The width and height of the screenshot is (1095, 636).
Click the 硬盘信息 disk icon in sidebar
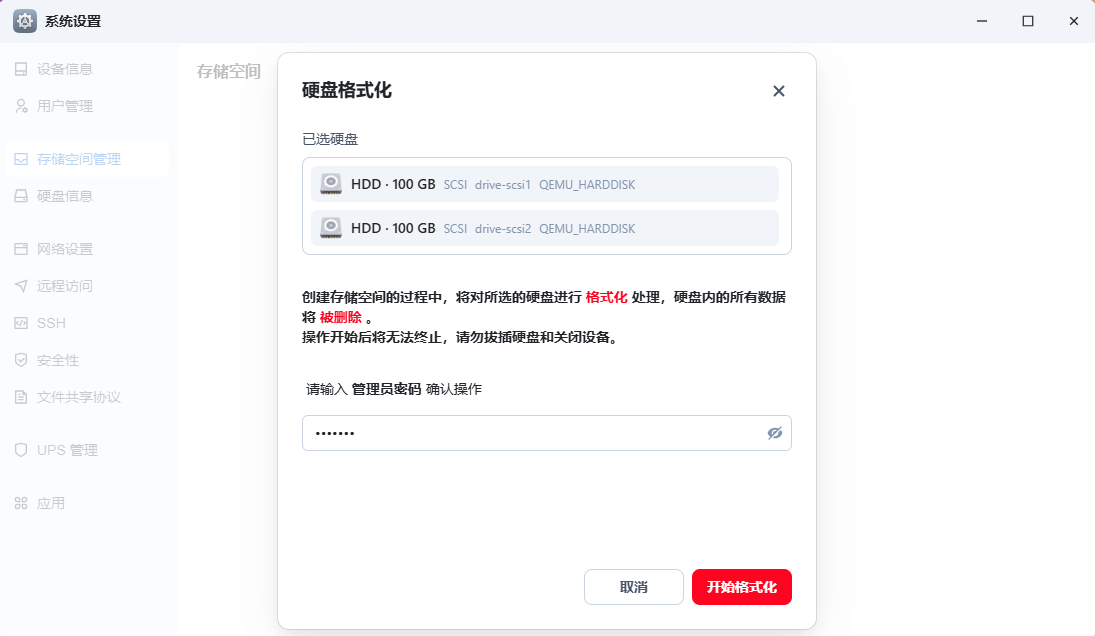21,196
